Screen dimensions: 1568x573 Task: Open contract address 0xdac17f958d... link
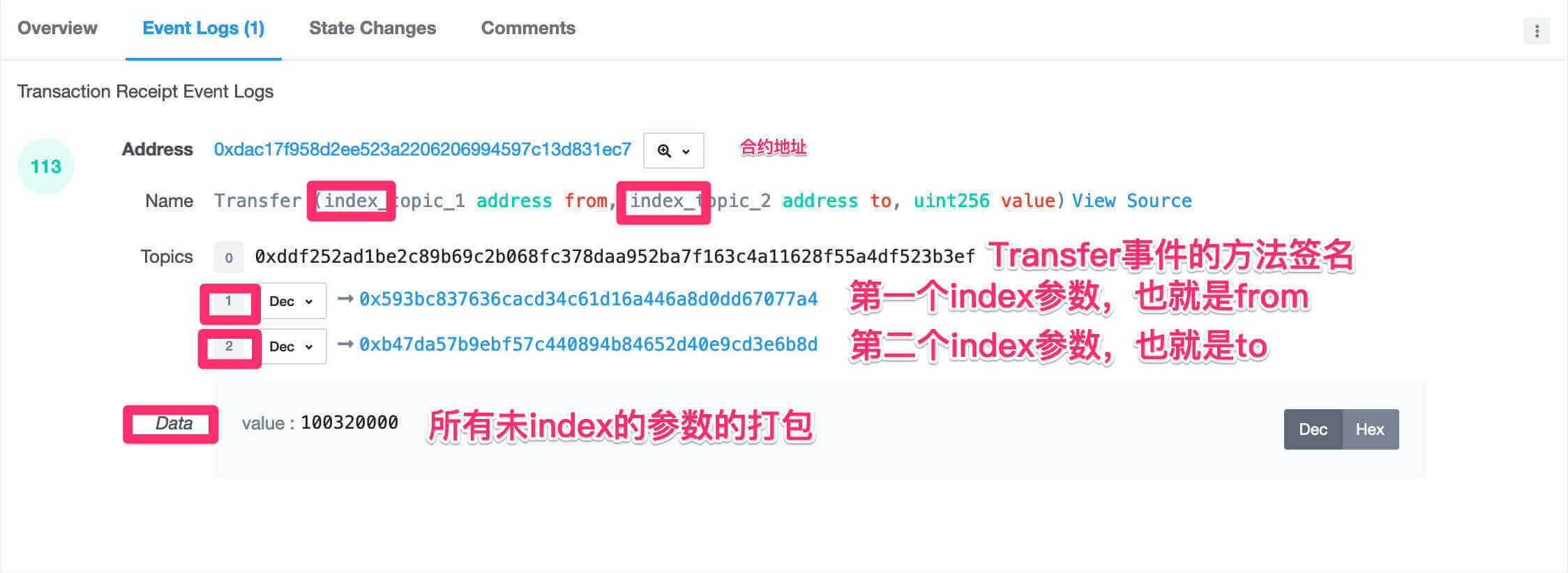422,149
